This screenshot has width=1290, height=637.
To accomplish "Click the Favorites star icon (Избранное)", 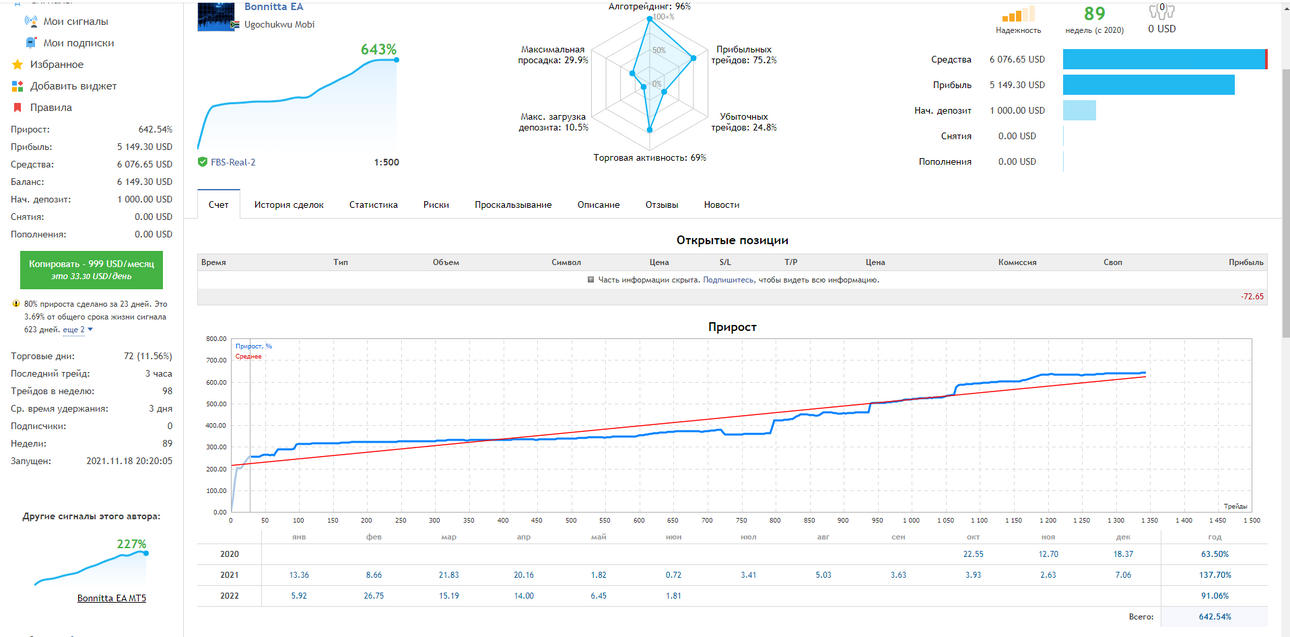I will [17, 64].
